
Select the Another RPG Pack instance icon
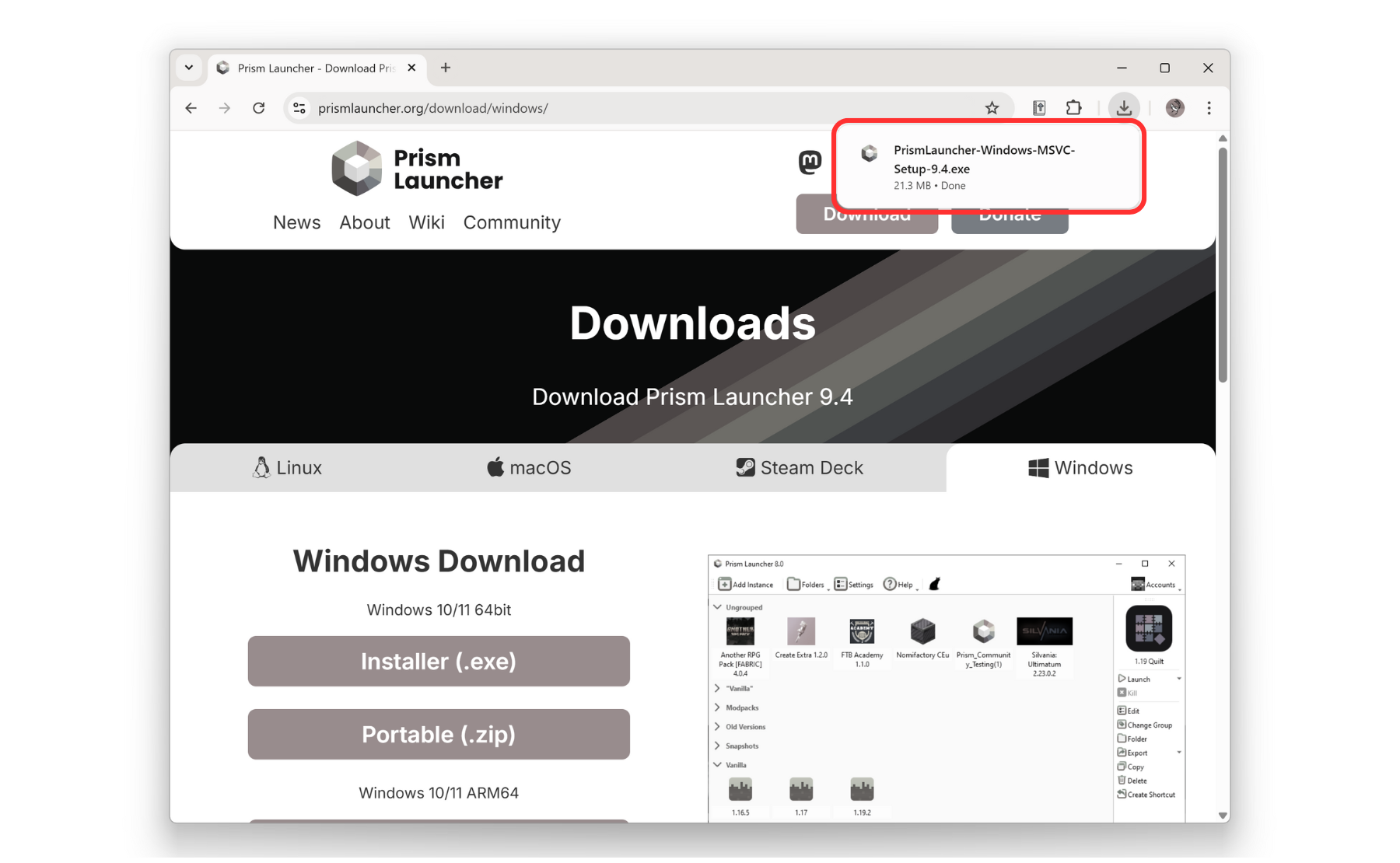pyautogui.click(x=740, y=631)
